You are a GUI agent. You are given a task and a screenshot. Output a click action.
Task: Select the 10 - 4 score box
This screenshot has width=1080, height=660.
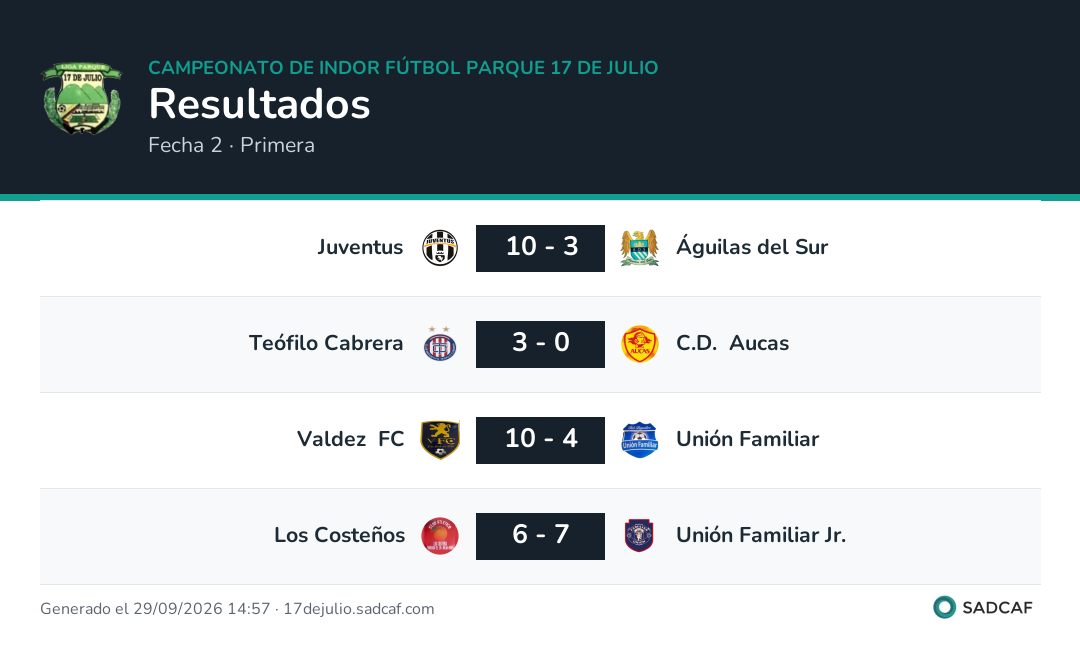pos(540,440)
